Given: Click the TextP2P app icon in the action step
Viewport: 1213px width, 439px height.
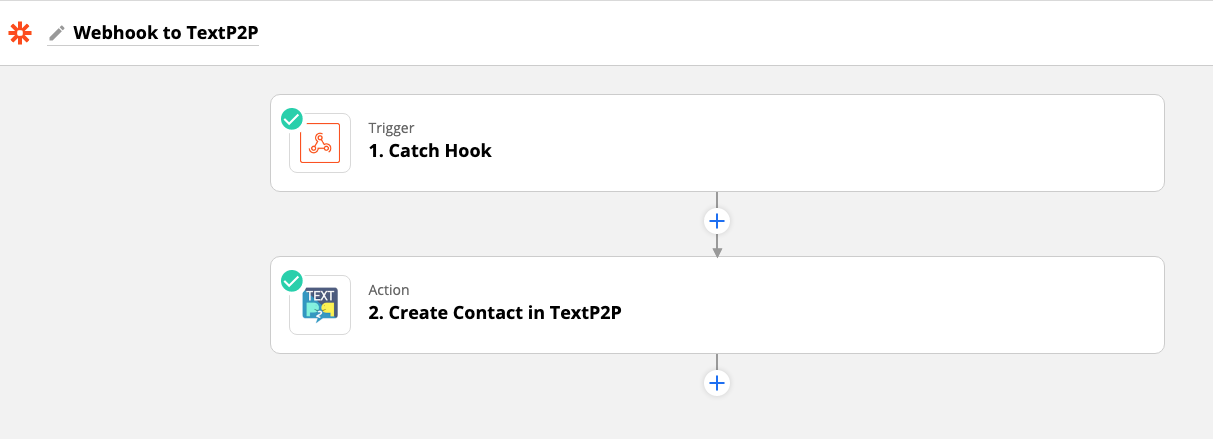Looking at the screenshot, I should (320, 305).
